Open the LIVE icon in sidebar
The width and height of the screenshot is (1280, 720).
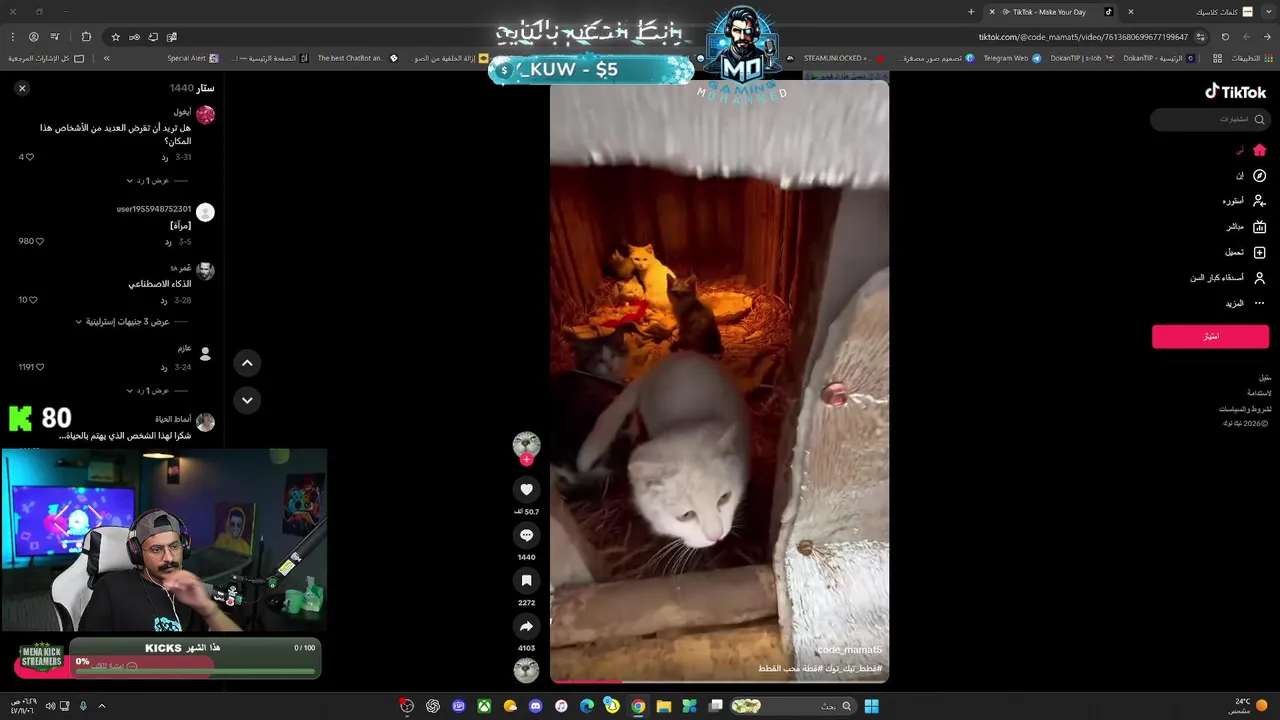click(x=1259, y=227)
